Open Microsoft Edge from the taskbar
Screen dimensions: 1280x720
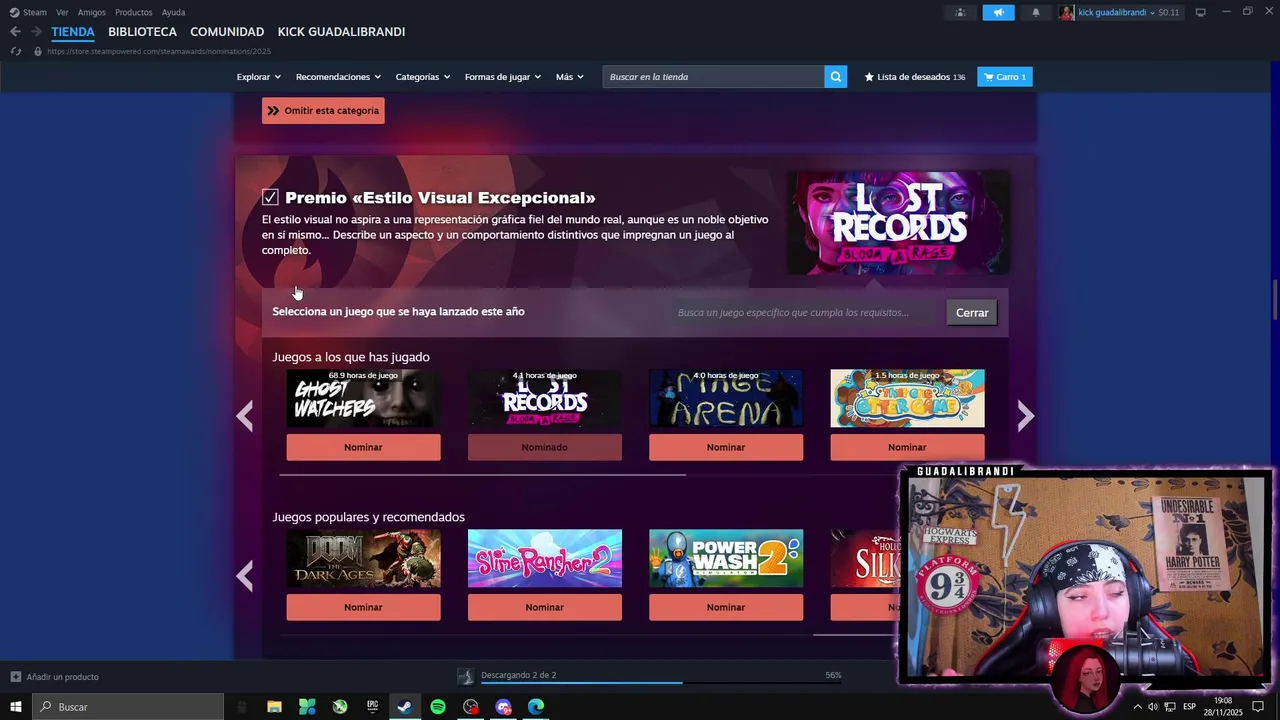[536, 707]
